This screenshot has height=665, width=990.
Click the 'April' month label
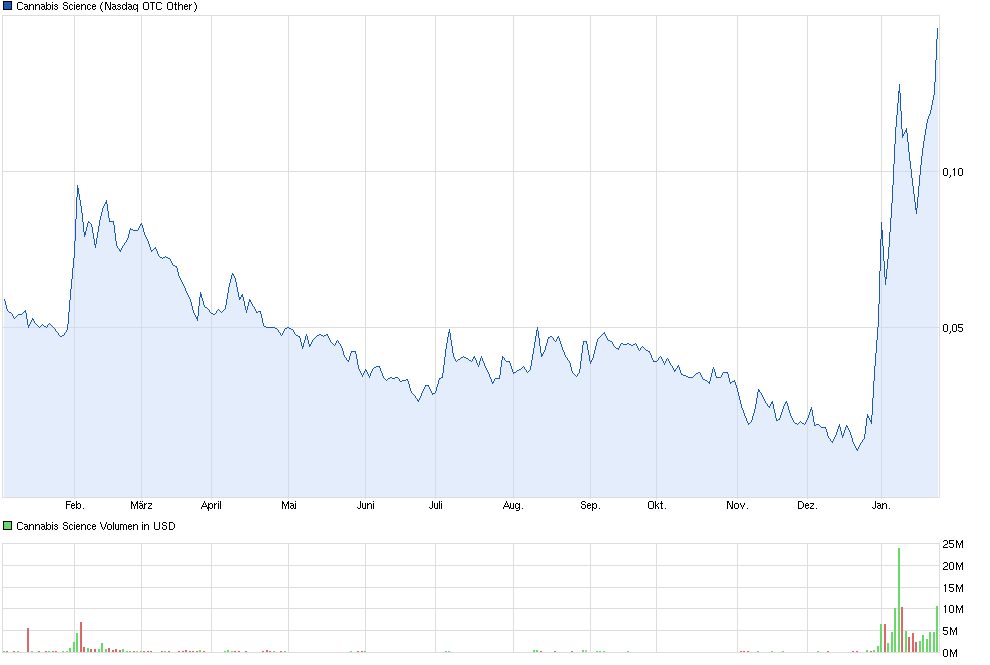[211, 505]
